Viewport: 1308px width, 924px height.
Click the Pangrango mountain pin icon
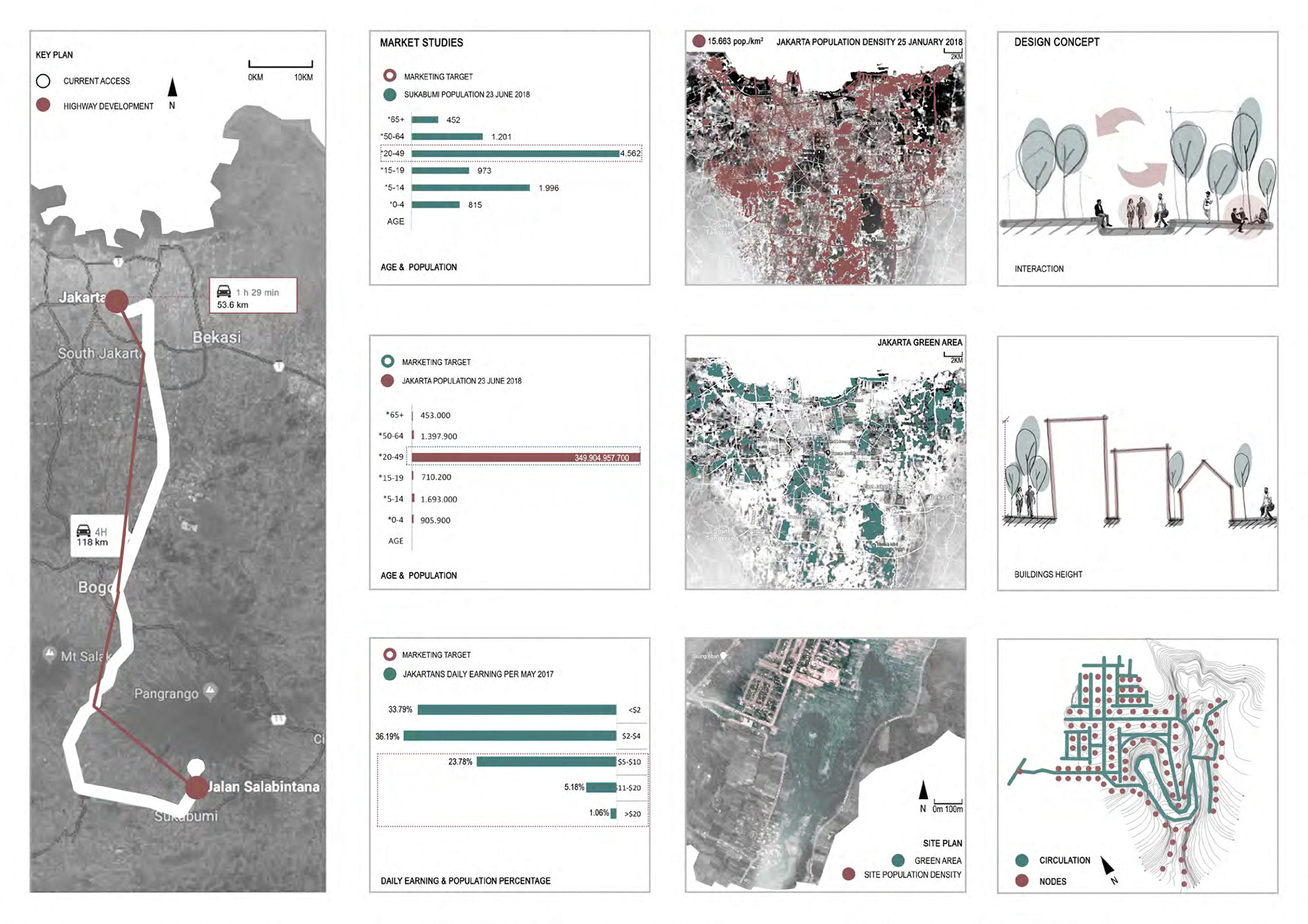[211, 692]
